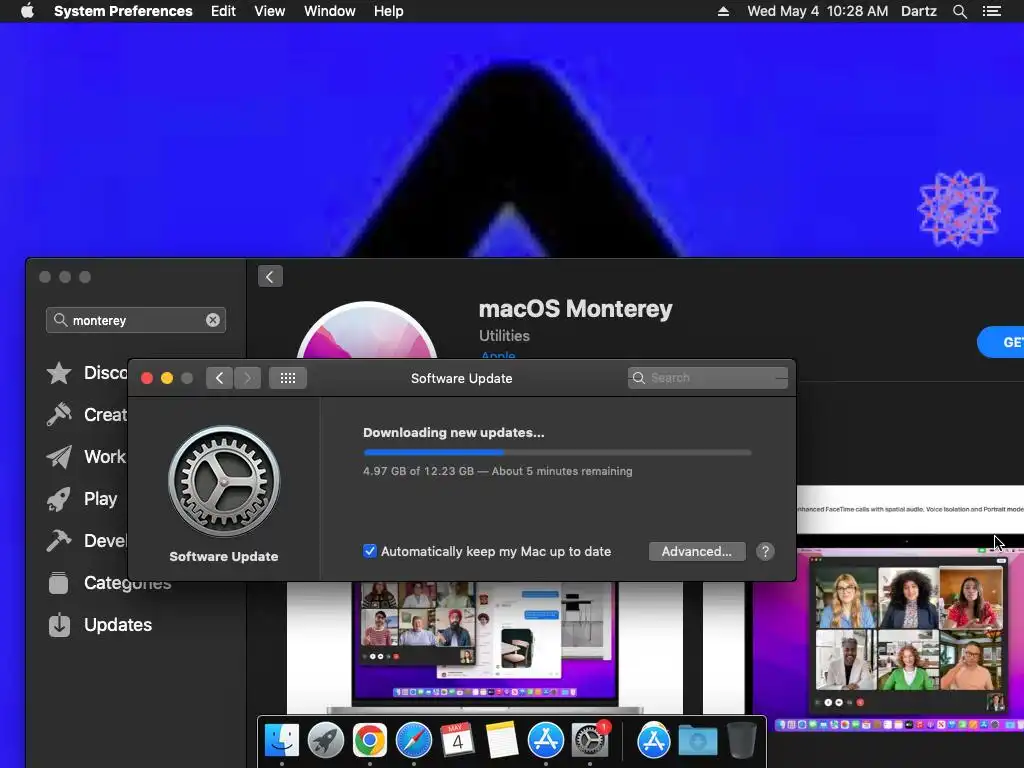Screen dimensions: 1024x768
Task: Click the Software Update gear icon
Action: [224, 482]
